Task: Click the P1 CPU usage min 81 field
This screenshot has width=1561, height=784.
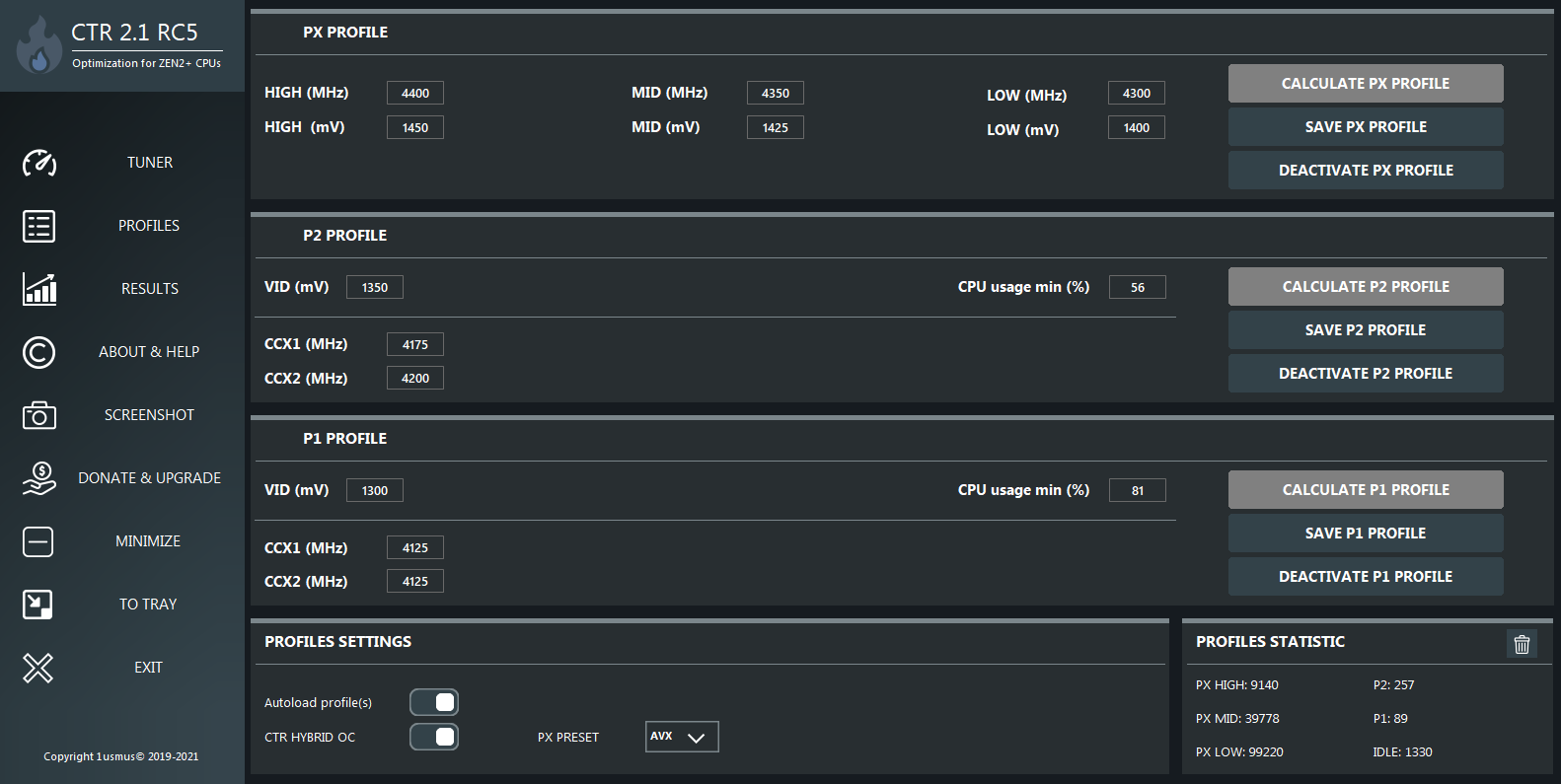Action: coord(1138,490)
